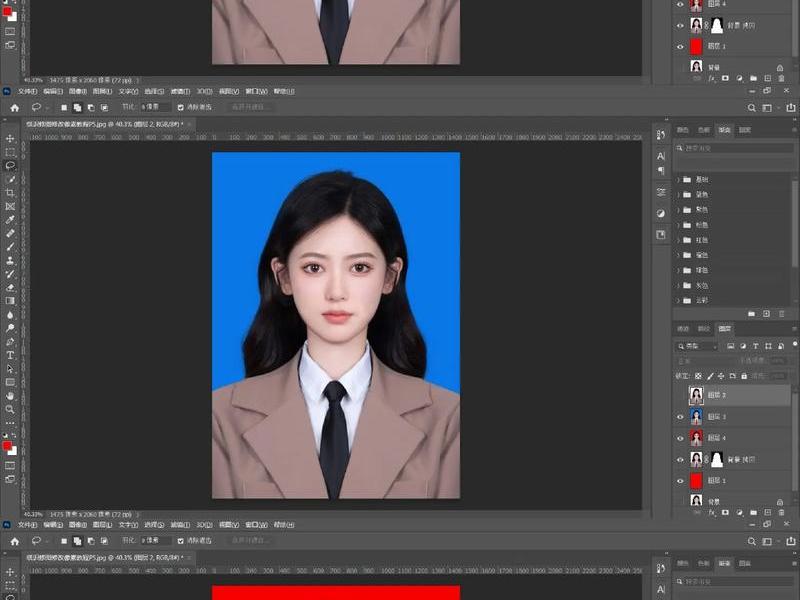Open the 滤镜 menu in the middle window
The height and width of the screenshot is (600, 800).
pos(180,91)
